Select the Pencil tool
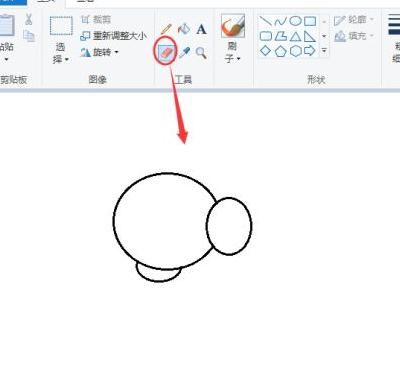Image resolution: width=400 pixels, height=373 pixels. tap(166, 29)
